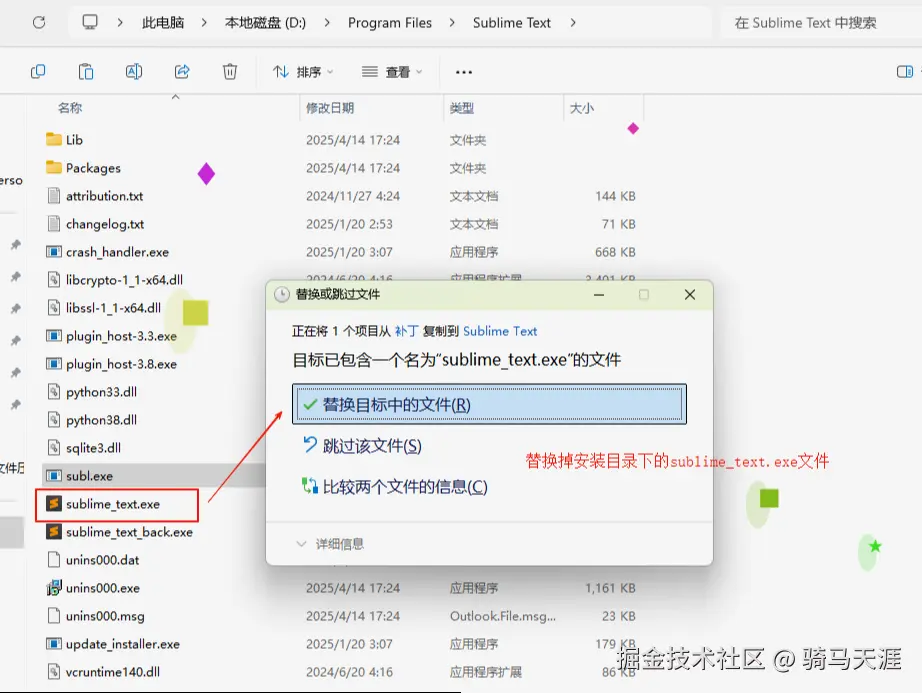Select the plugin_host-3.8.exe file name
The image size is (922, 693).
pyautogui.click(x=121, y=364)
